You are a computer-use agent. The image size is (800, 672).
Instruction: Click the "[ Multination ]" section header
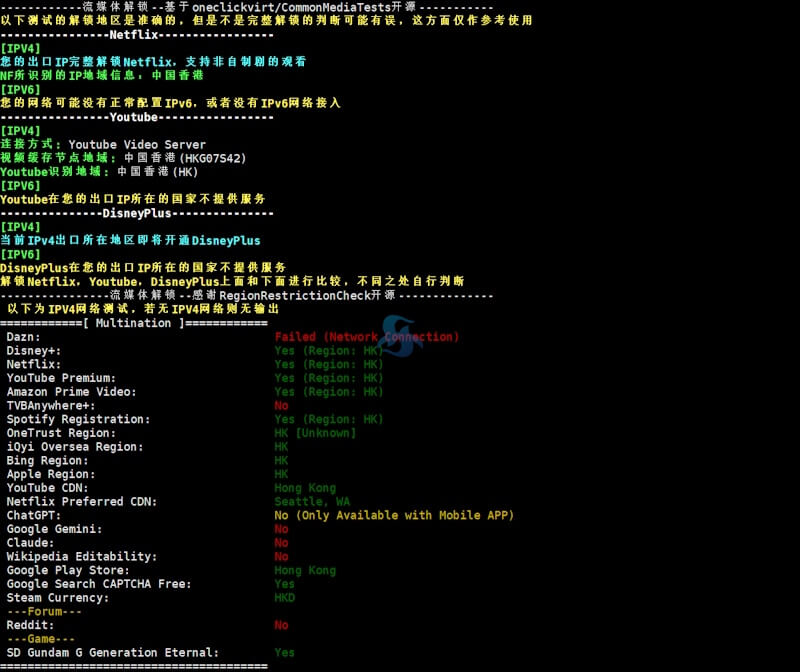pyautogui.click(x=134, y=323)
